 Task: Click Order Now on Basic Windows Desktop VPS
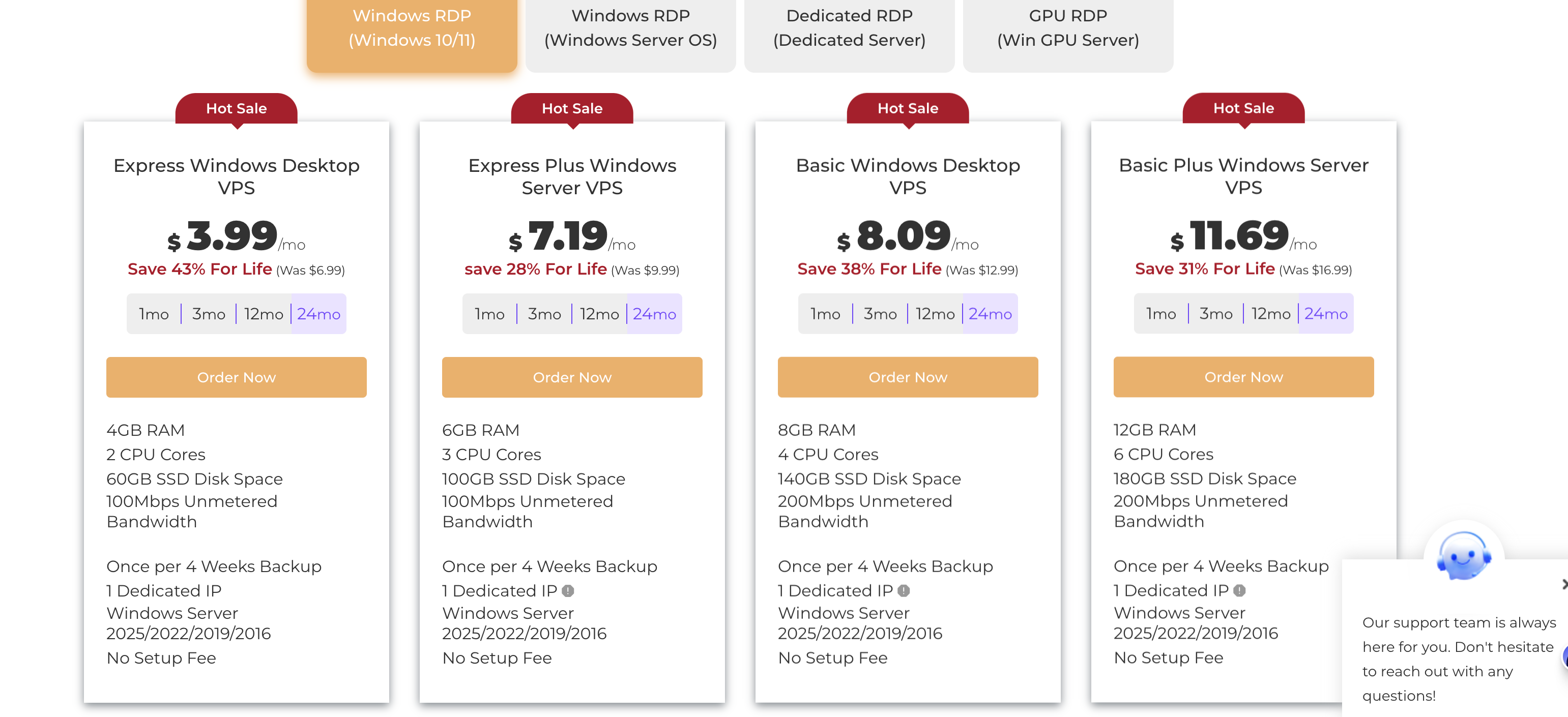click(x=907, y=377)
